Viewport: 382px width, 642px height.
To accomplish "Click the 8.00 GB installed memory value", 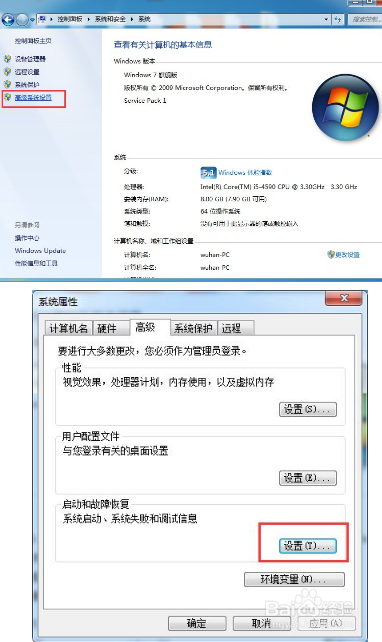I will [233, 199].
